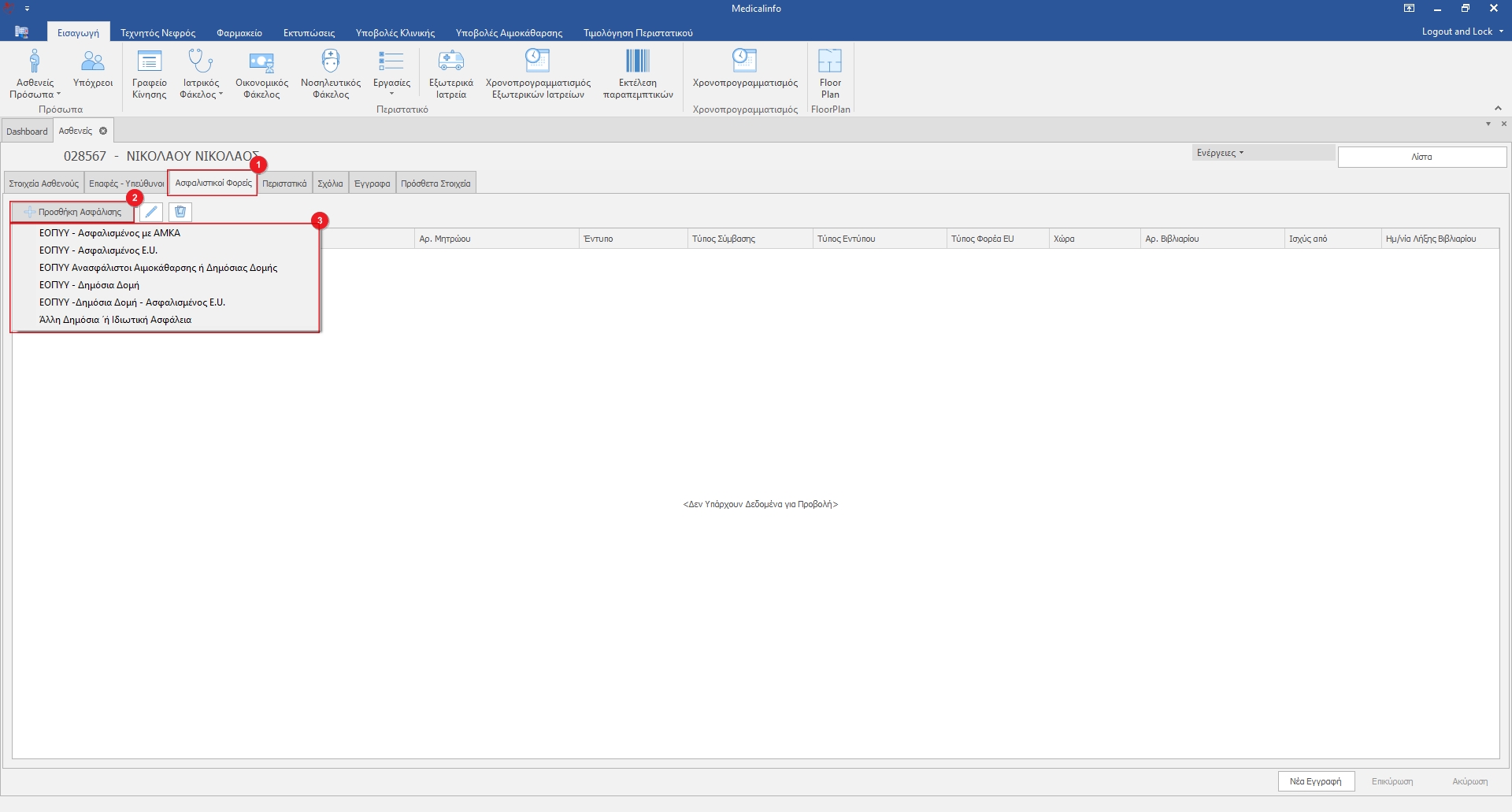Expand the Logout and Lock menu
1512x812 pixels.
pyautogui.click(x=1462, y=32)
